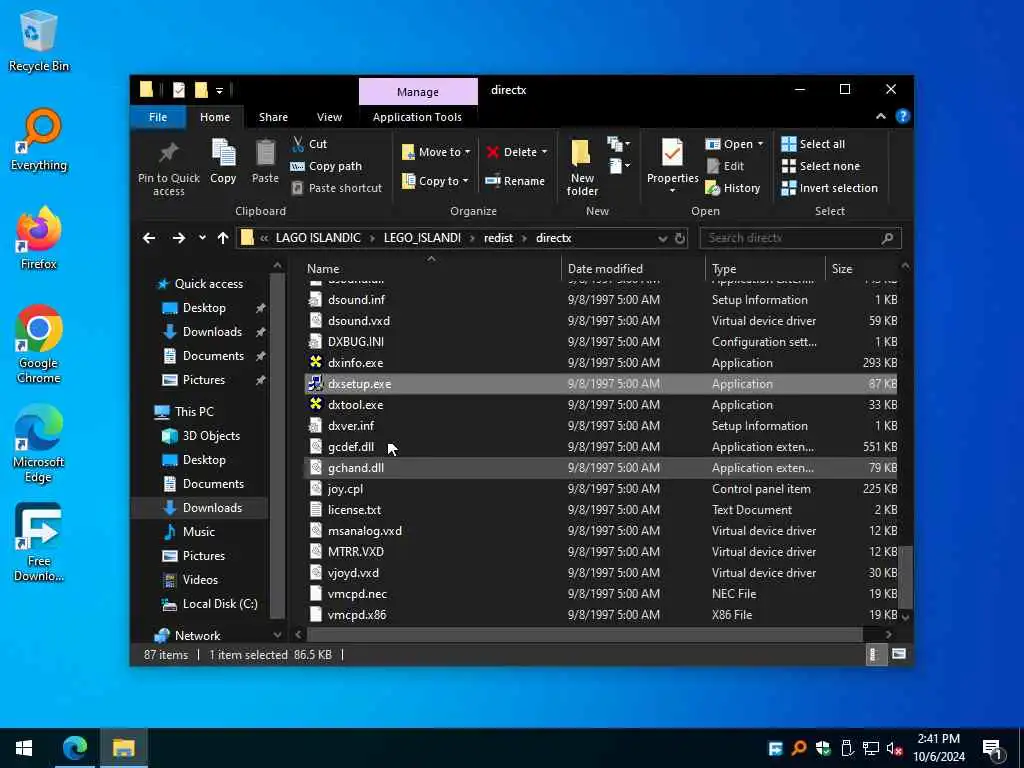Screen dimensions: 1024x768
Task: Open Recycle Bin desktop icon
Action: [x=39, y=40]
